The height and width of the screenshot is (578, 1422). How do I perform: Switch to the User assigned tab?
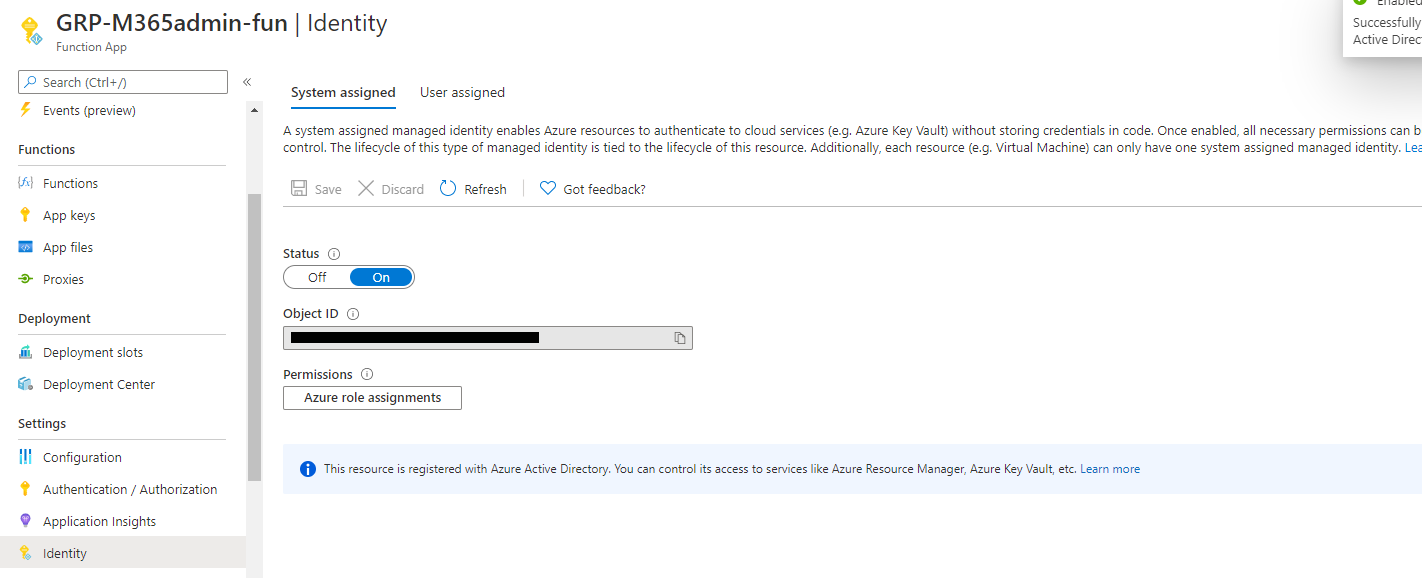coord(462,93)
